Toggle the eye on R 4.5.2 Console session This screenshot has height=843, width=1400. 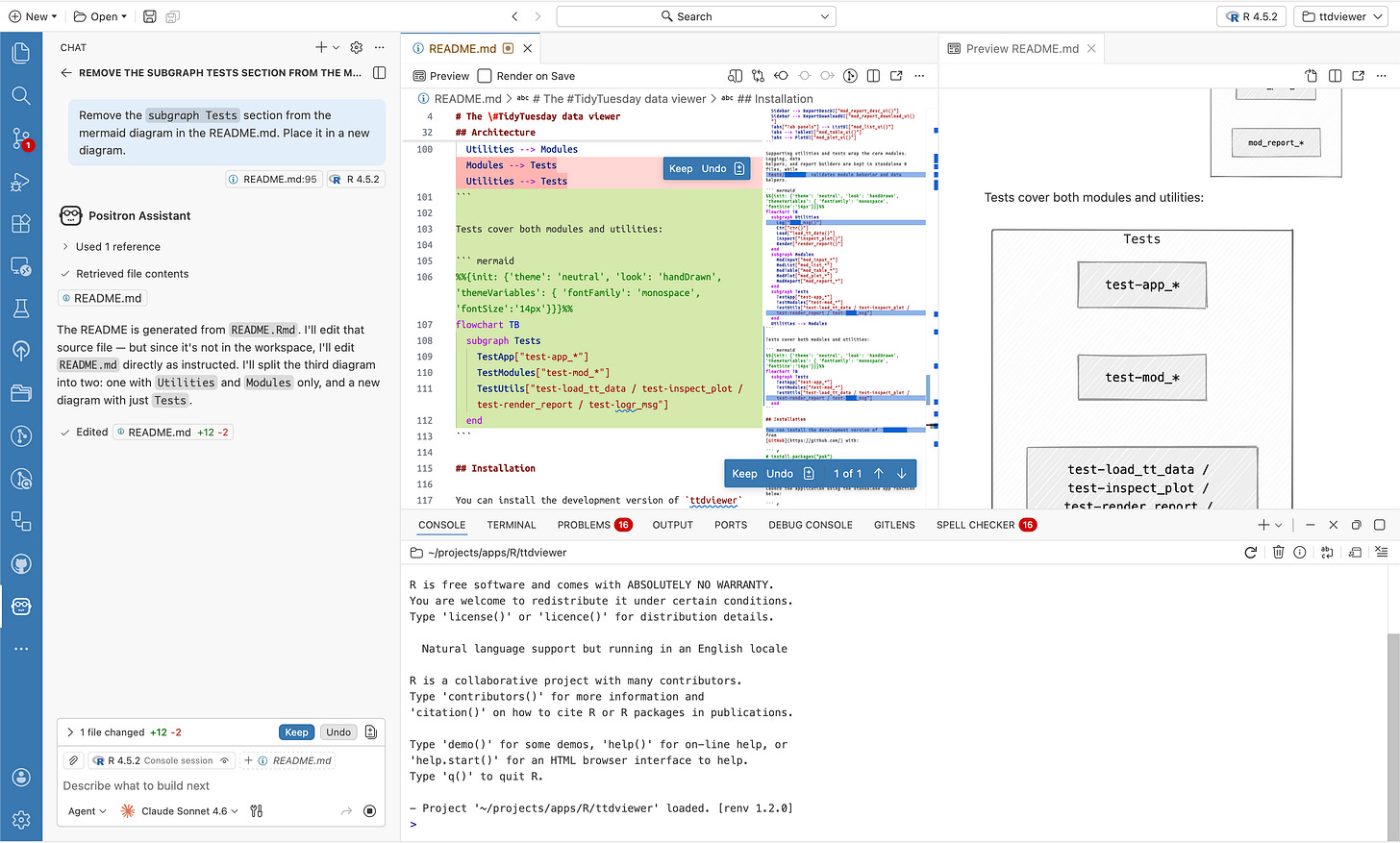[225, 760]
